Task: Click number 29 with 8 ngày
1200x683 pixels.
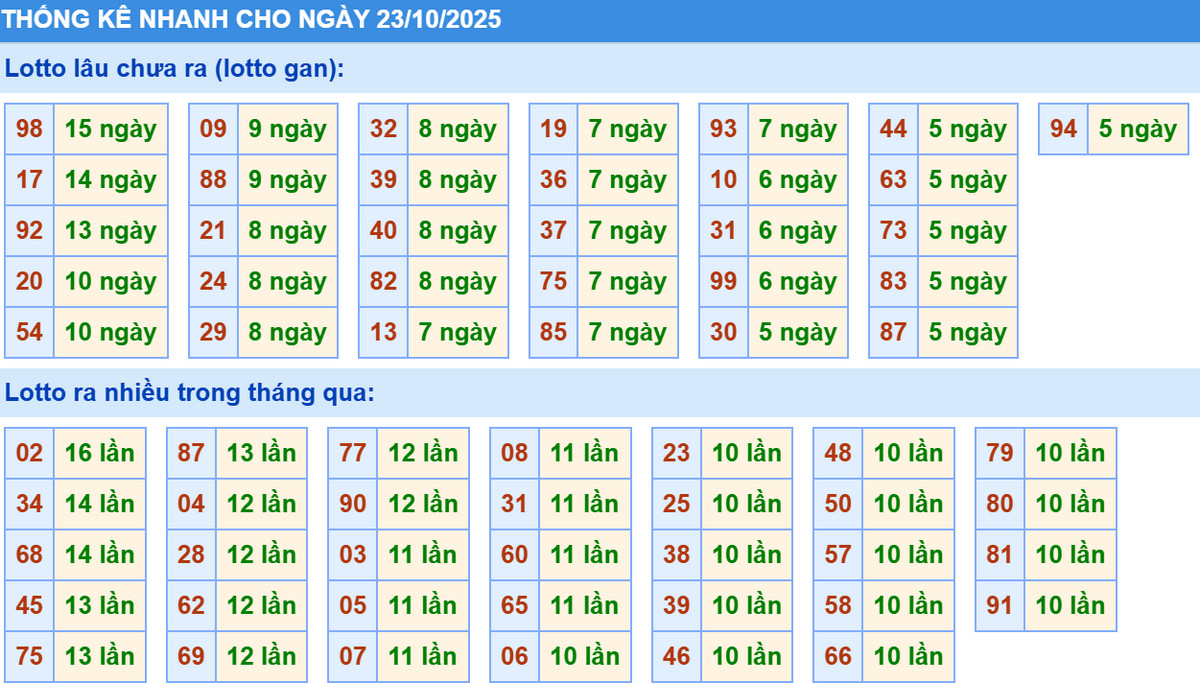Action: click(212, 332)
